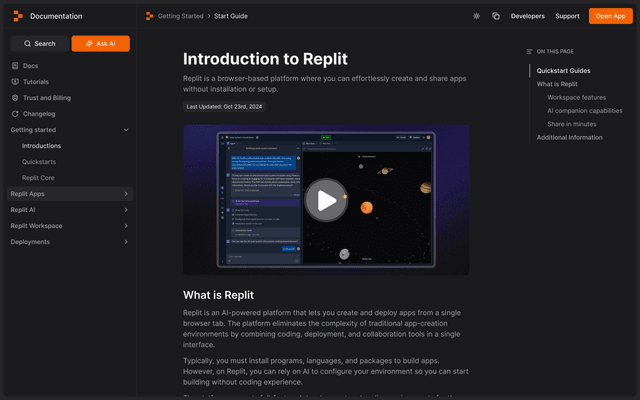The image size is (640, 400).
Task: Click the Search field in sidebar
Action: 40,44
